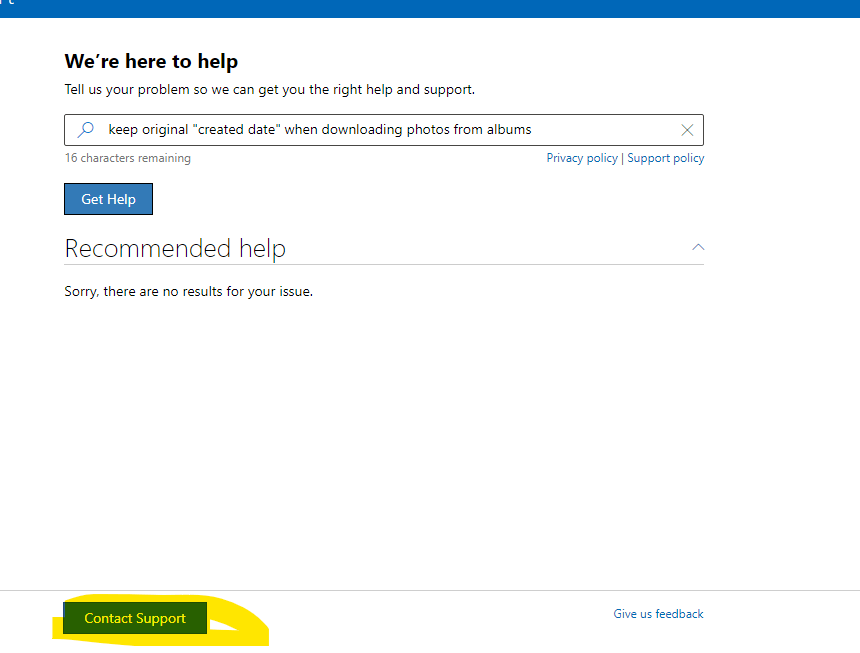
Task: Collapse the Recommended help section
Action: (698, 247)
